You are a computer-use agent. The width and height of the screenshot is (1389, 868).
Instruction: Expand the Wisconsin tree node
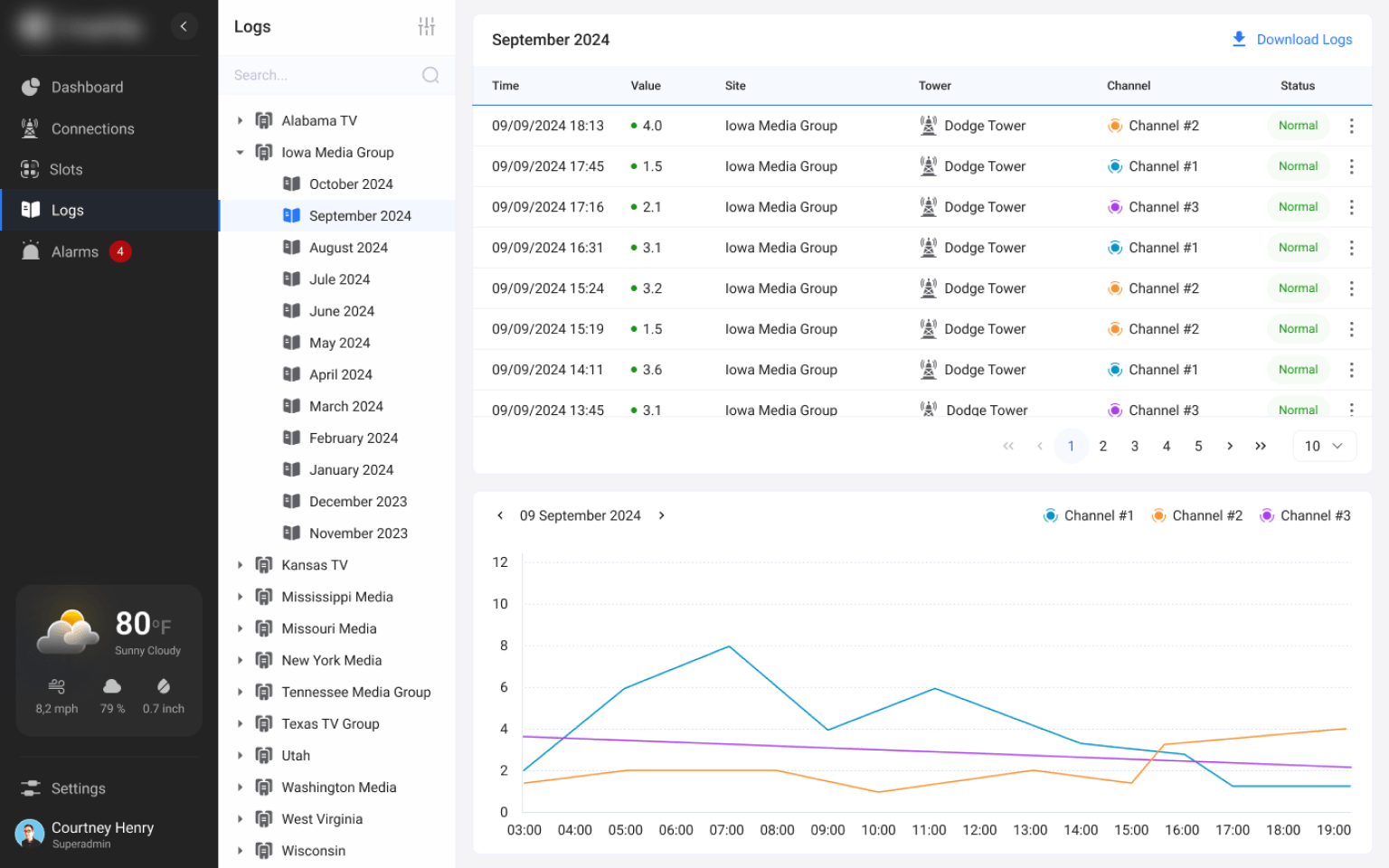240,851
